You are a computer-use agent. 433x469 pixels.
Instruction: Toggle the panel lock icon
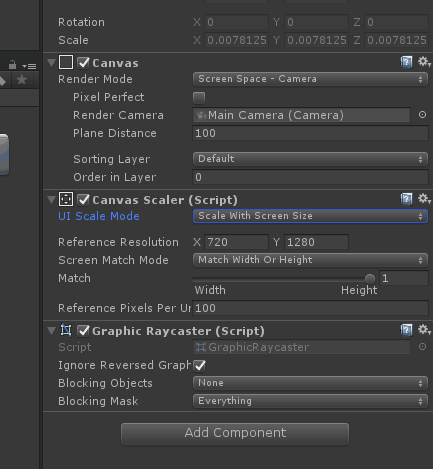(x=12, y=65)
